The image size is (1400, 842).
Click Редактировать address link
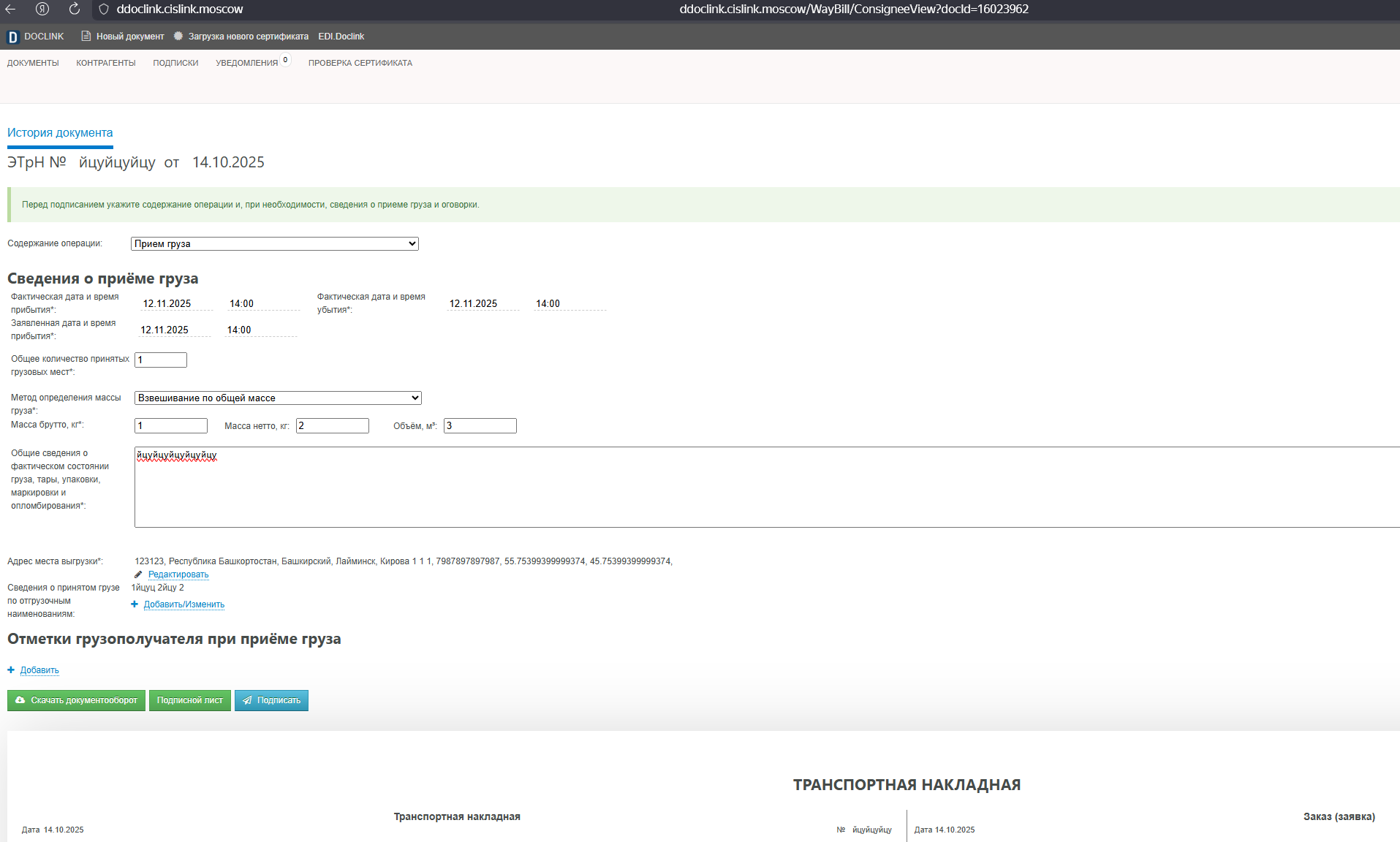point(178,574)
